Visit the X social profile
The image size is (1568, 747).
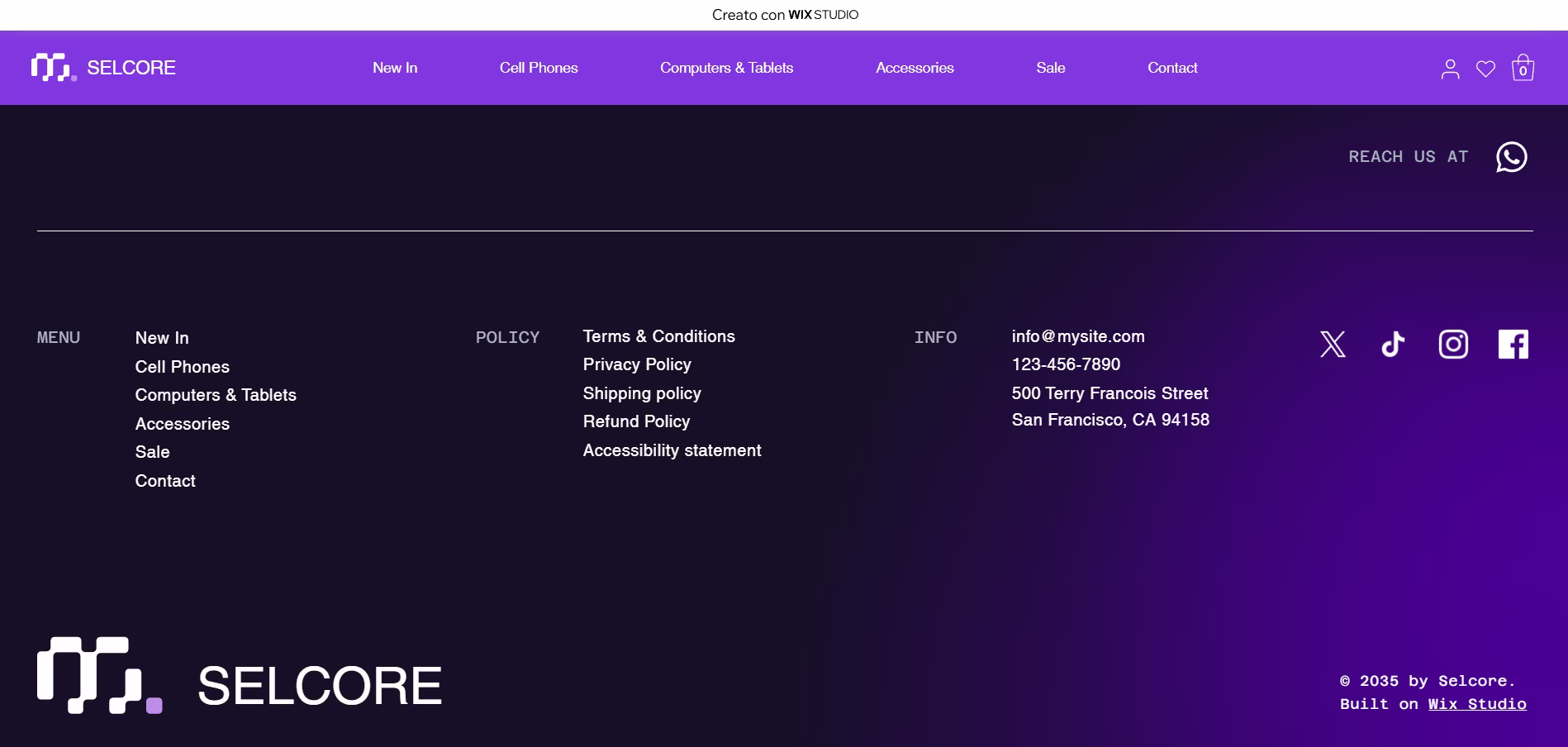[1333, 344]
